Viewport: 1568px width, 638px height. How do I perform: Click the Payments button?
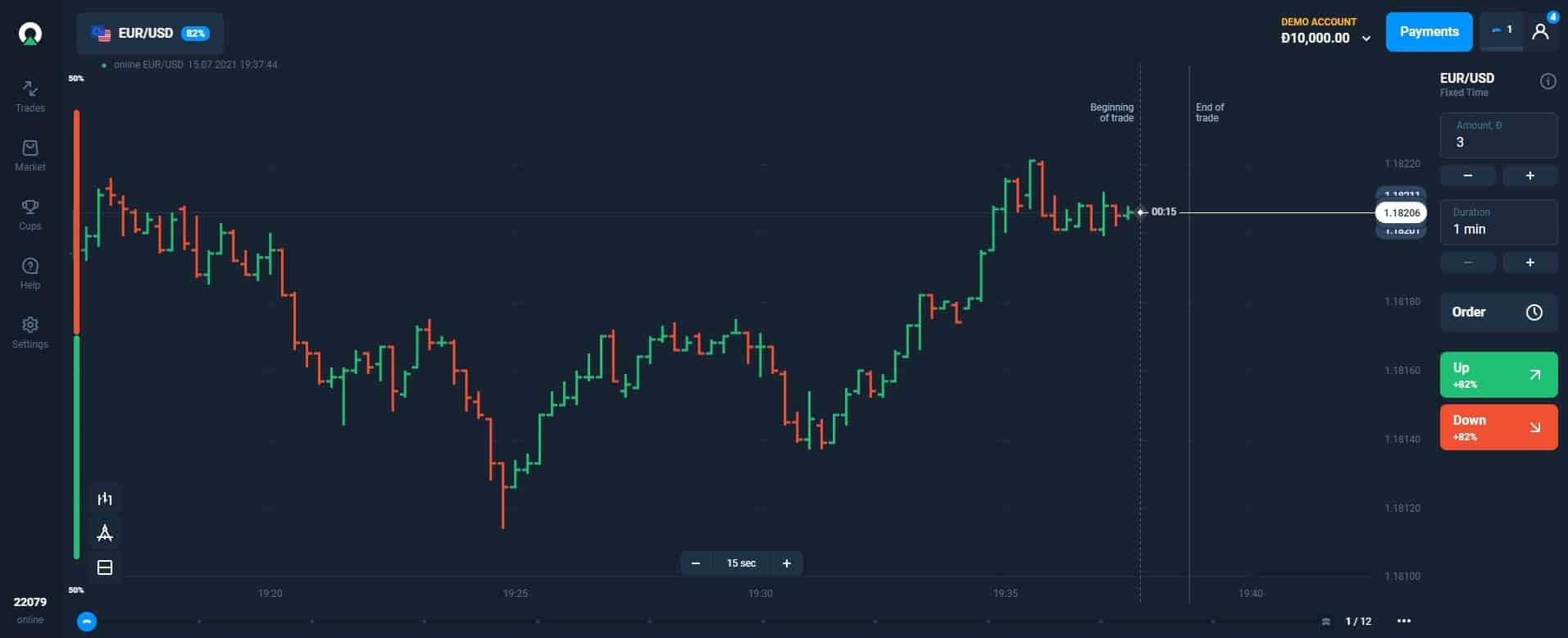[x=1429, y=32]
